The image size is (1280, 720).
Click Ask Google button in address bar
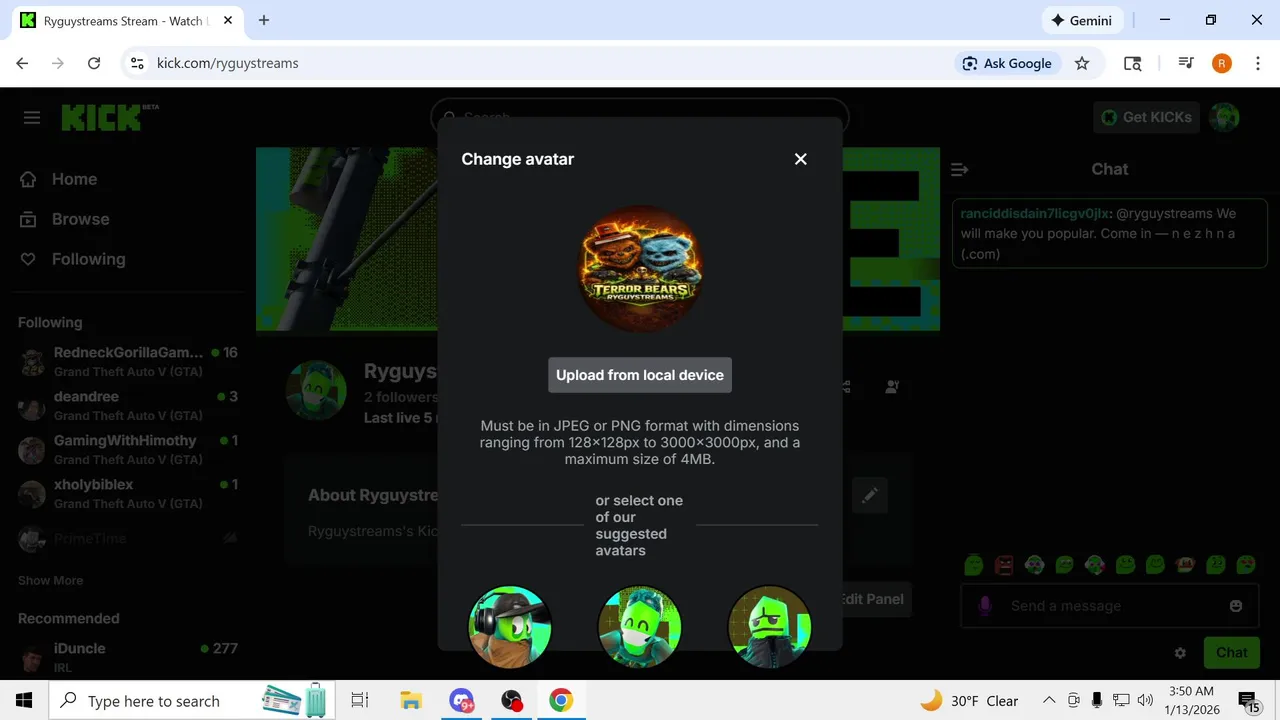[x=1007, y=63]
